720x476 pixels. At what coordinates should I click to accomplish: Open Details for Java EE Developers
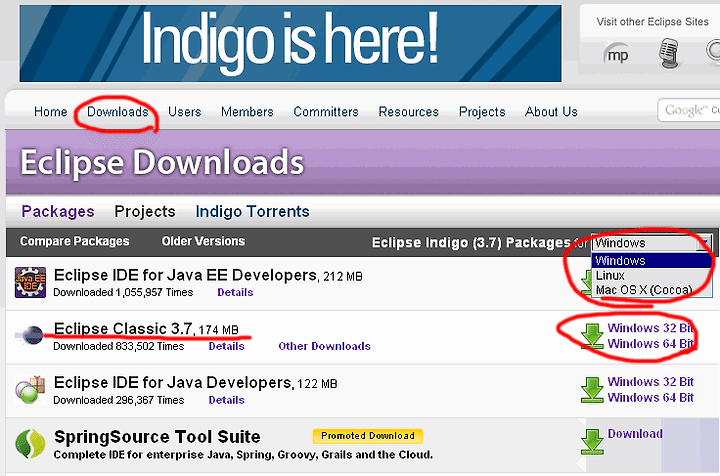235,292
